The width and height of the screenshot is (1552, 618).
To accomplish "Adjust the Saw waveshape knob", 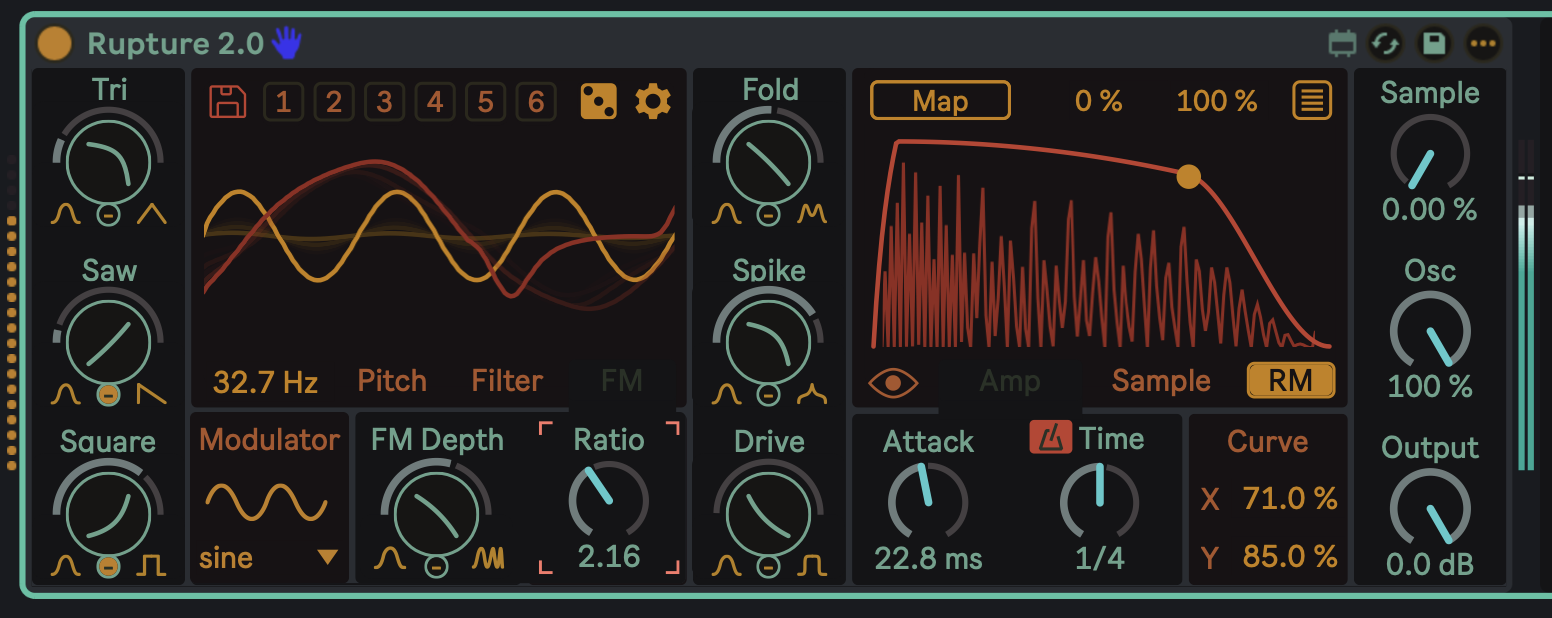I will pyautogui.click(x=108, y=342).
